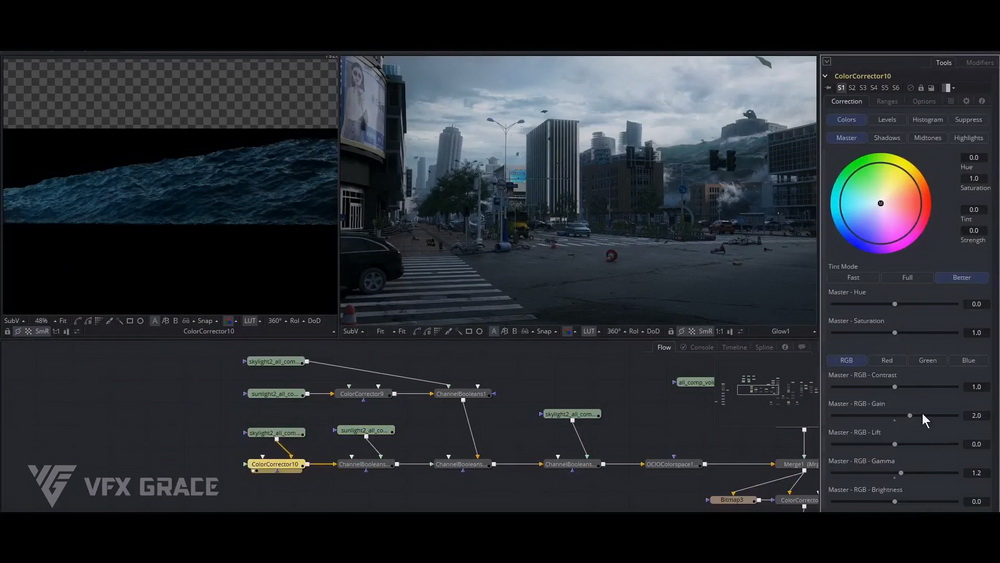Open 360° dropdown in left viewer
Viewport: 1000px width, 563px height.
tap(277, 321)
